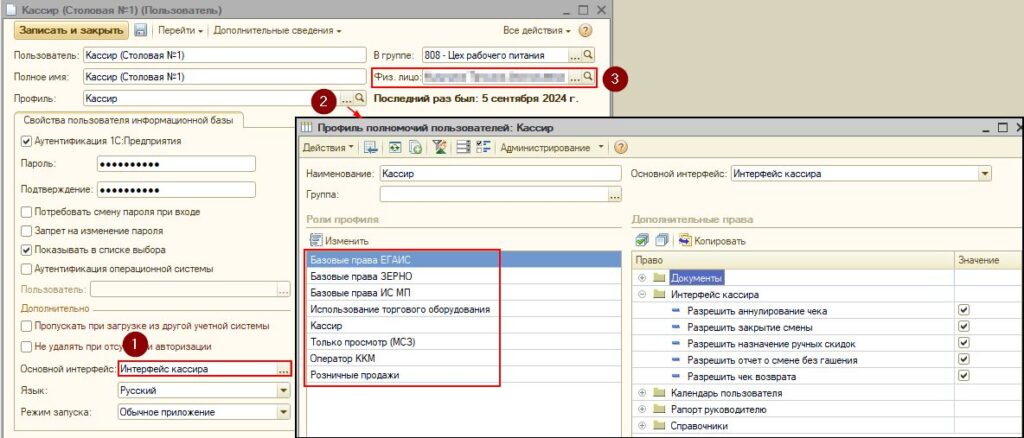Check Пропускать при загрузке из другой системы
This screenshot has width=1024, height=438.
[26, 326]
